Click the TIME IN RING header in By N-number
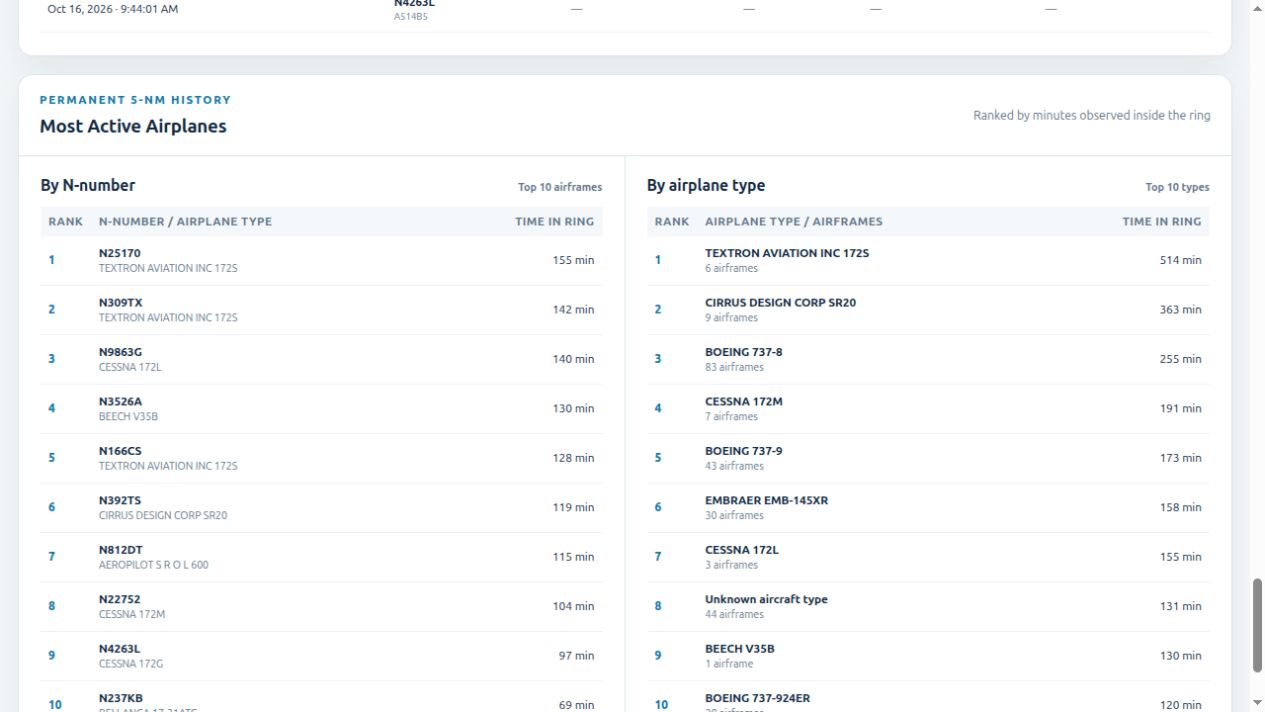 (555, 222)
